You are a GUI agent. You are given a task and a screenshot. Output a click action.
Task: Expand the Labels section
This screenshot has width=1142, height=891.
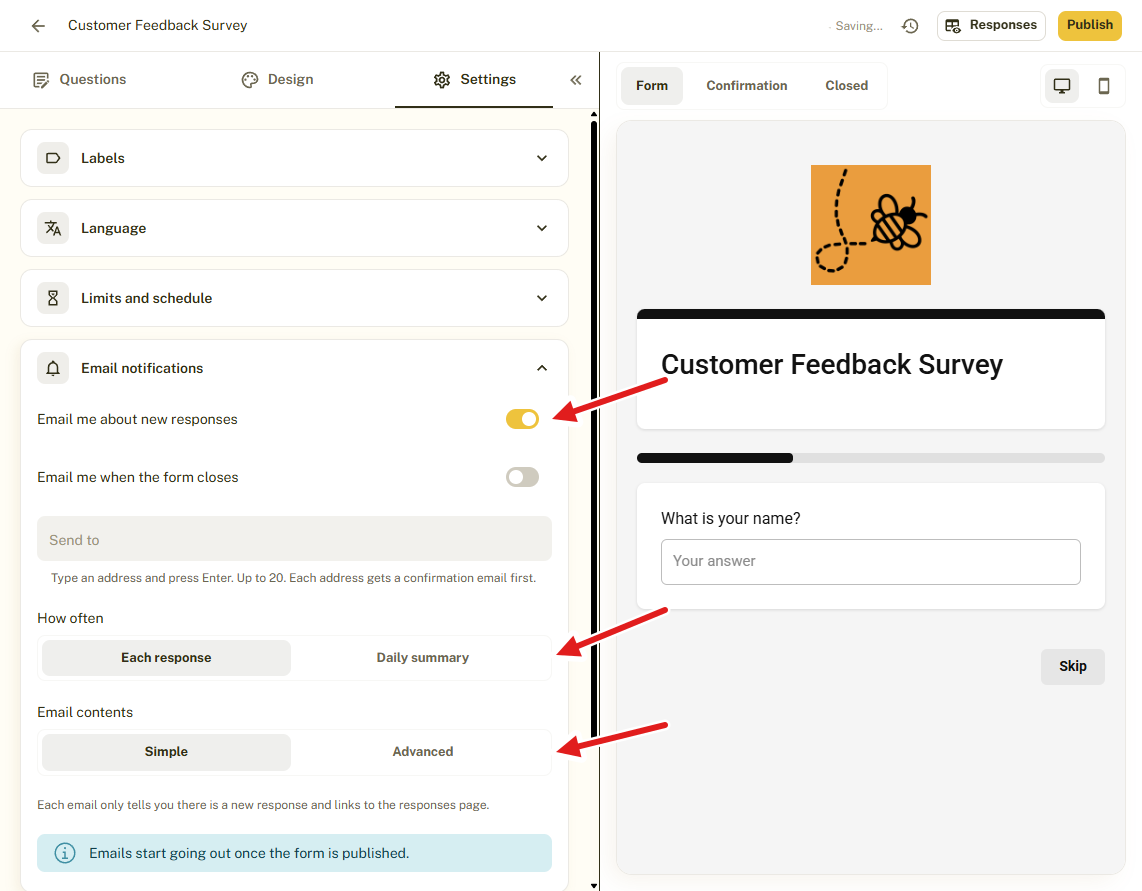point(294,158)
